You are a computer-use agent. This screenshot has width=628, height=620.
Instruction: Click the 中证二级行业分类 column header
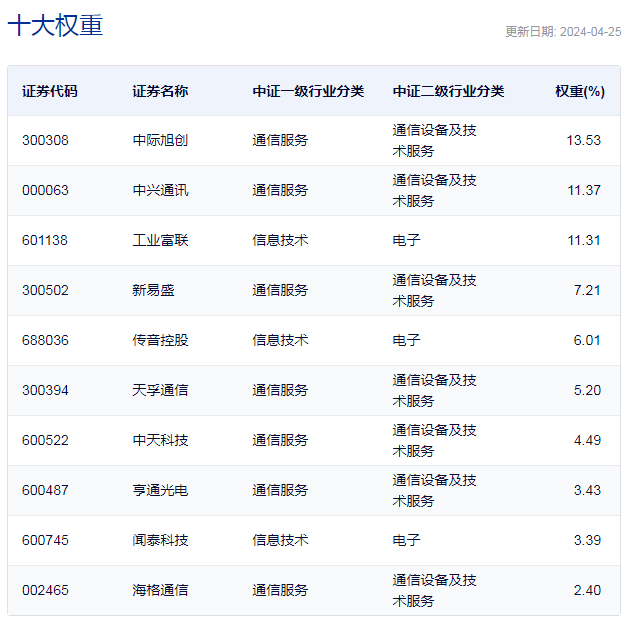448,91
